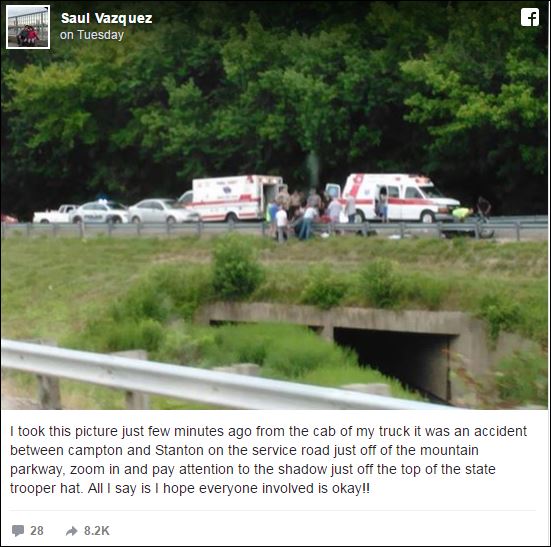Click the left ambulance with open rear doors

tap(233, 198)
